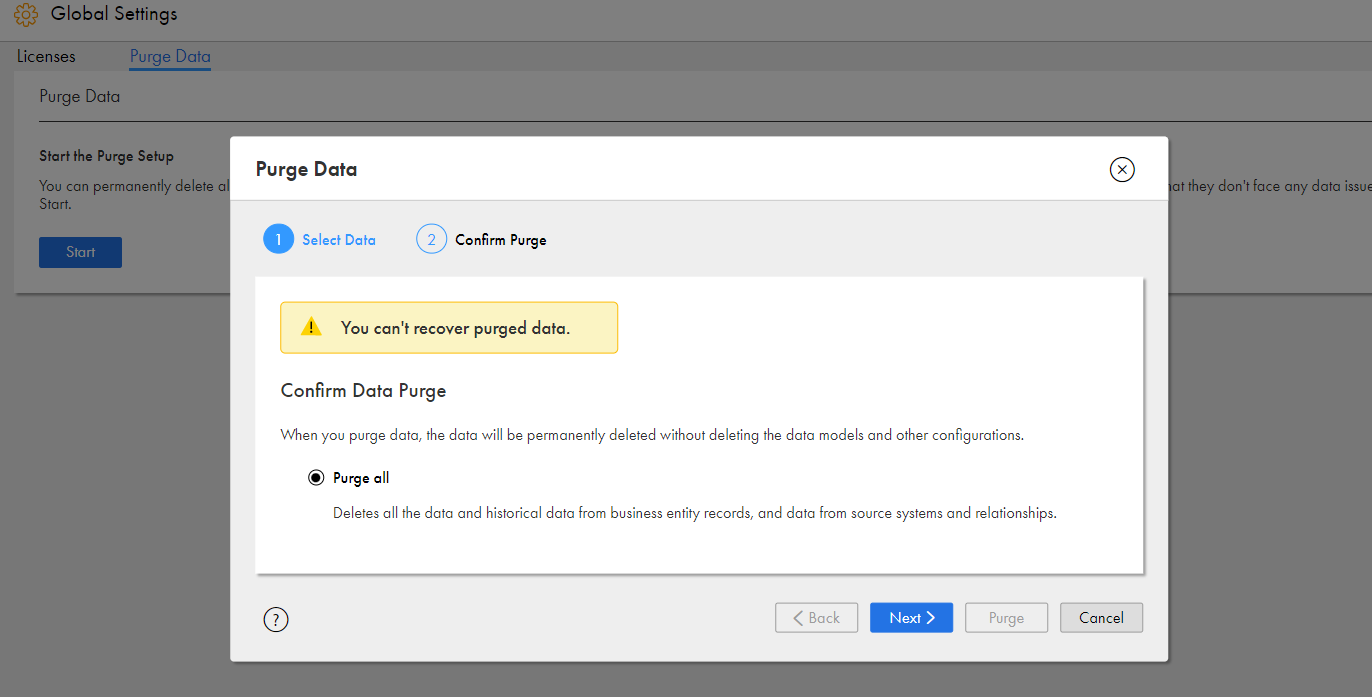Click the 'When you purge data' explanation text
This screenshot has width=1372, height=697.
click(x=652, y=435)
